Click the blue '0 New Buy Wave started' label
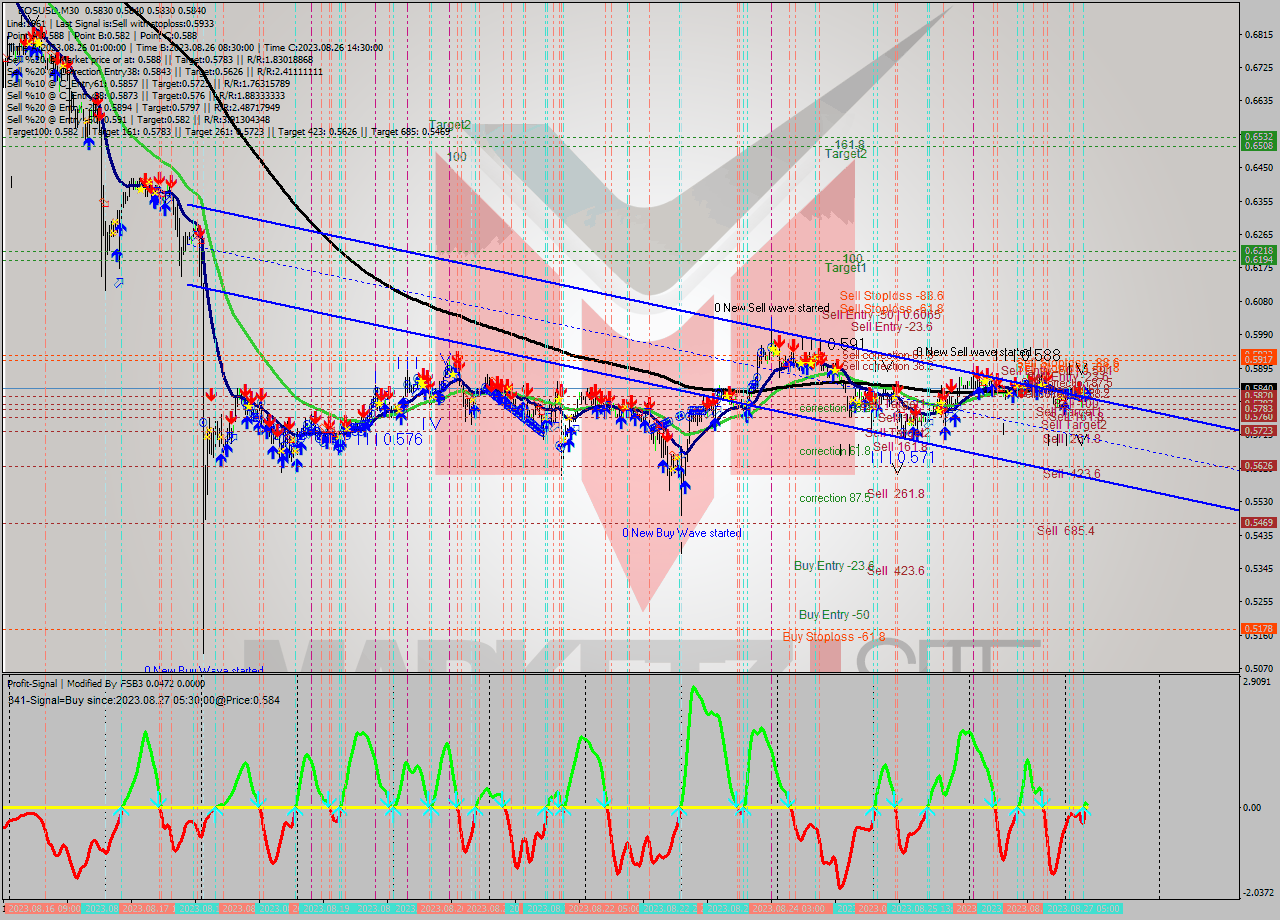The image size is (1280, 920). [x=683, y=533]
